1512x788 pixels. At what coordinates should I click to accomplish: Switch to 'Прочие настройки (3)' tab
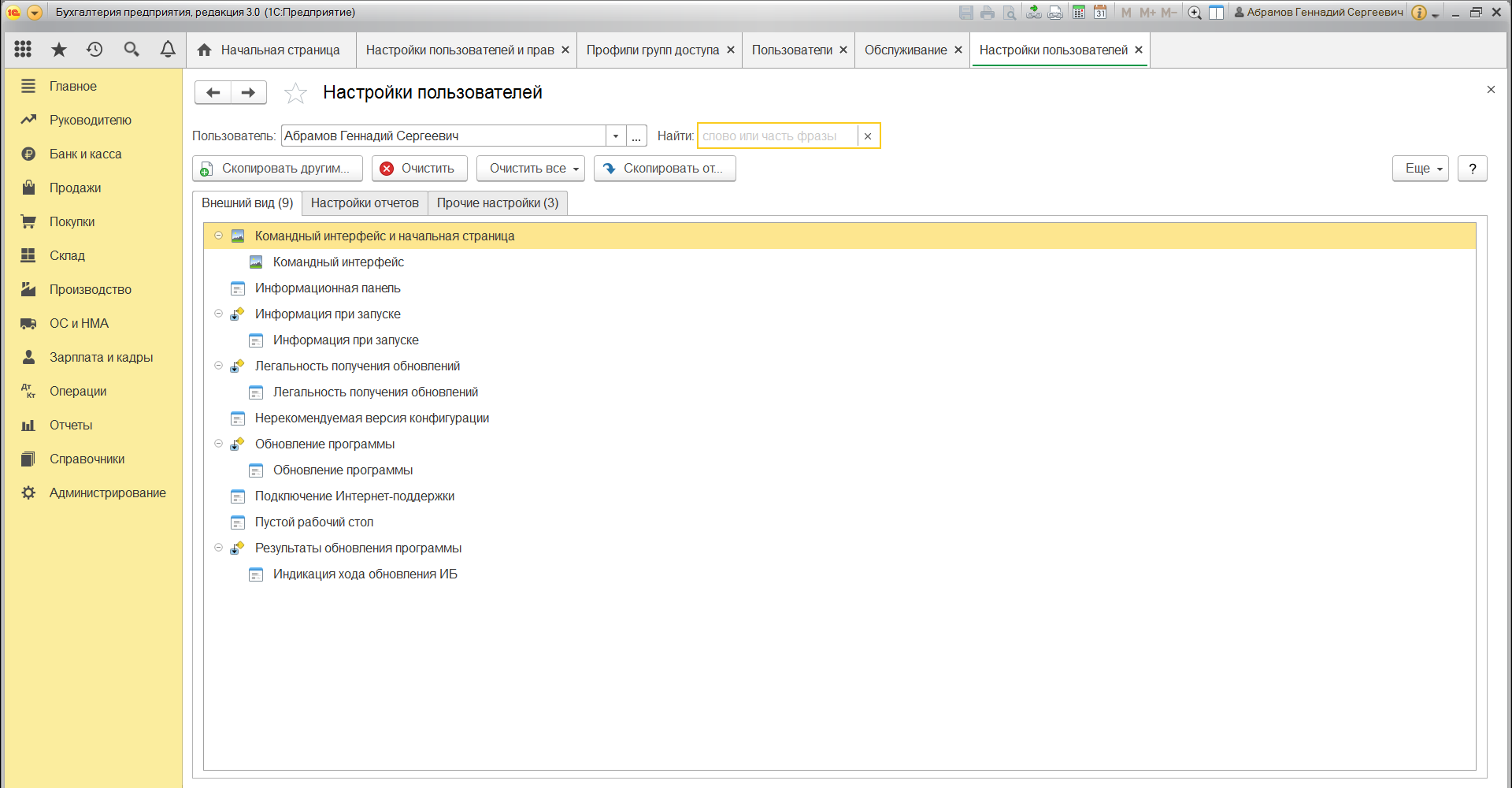(498, 203)
